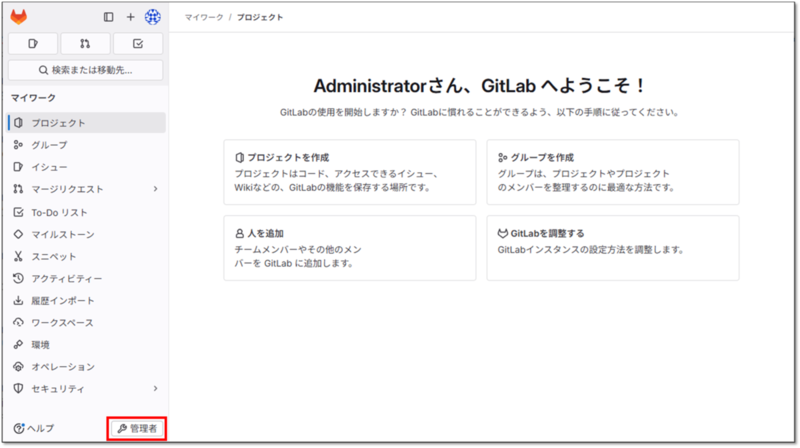Image resolution: width=800 pixels, height=448 pixels.
Task: Click the マイワーク sidebar heading
Action: pyautogui.click(x=34, y=98)
